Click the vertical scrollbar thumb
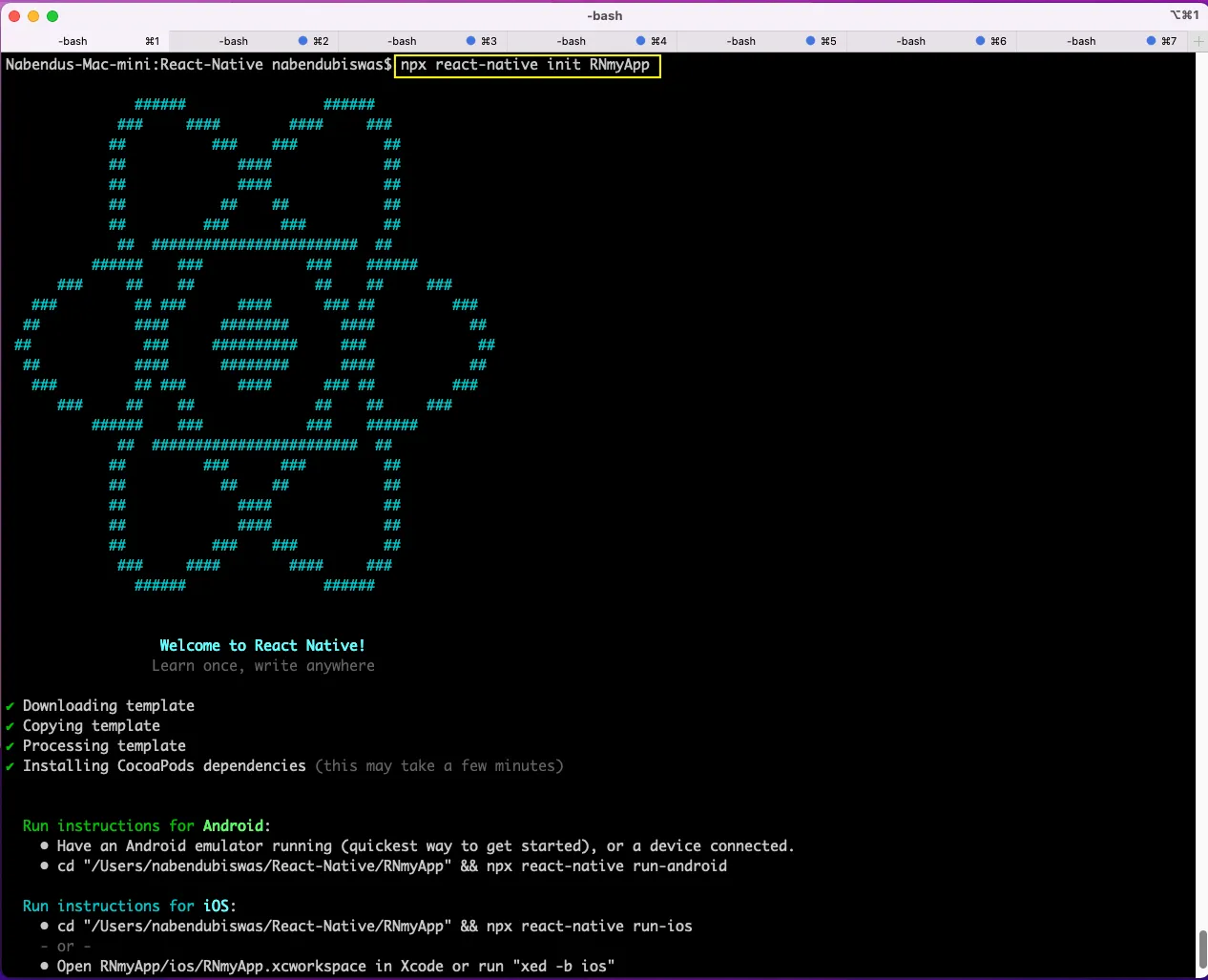The image size is (1208, 980). tap(1202, 949)
